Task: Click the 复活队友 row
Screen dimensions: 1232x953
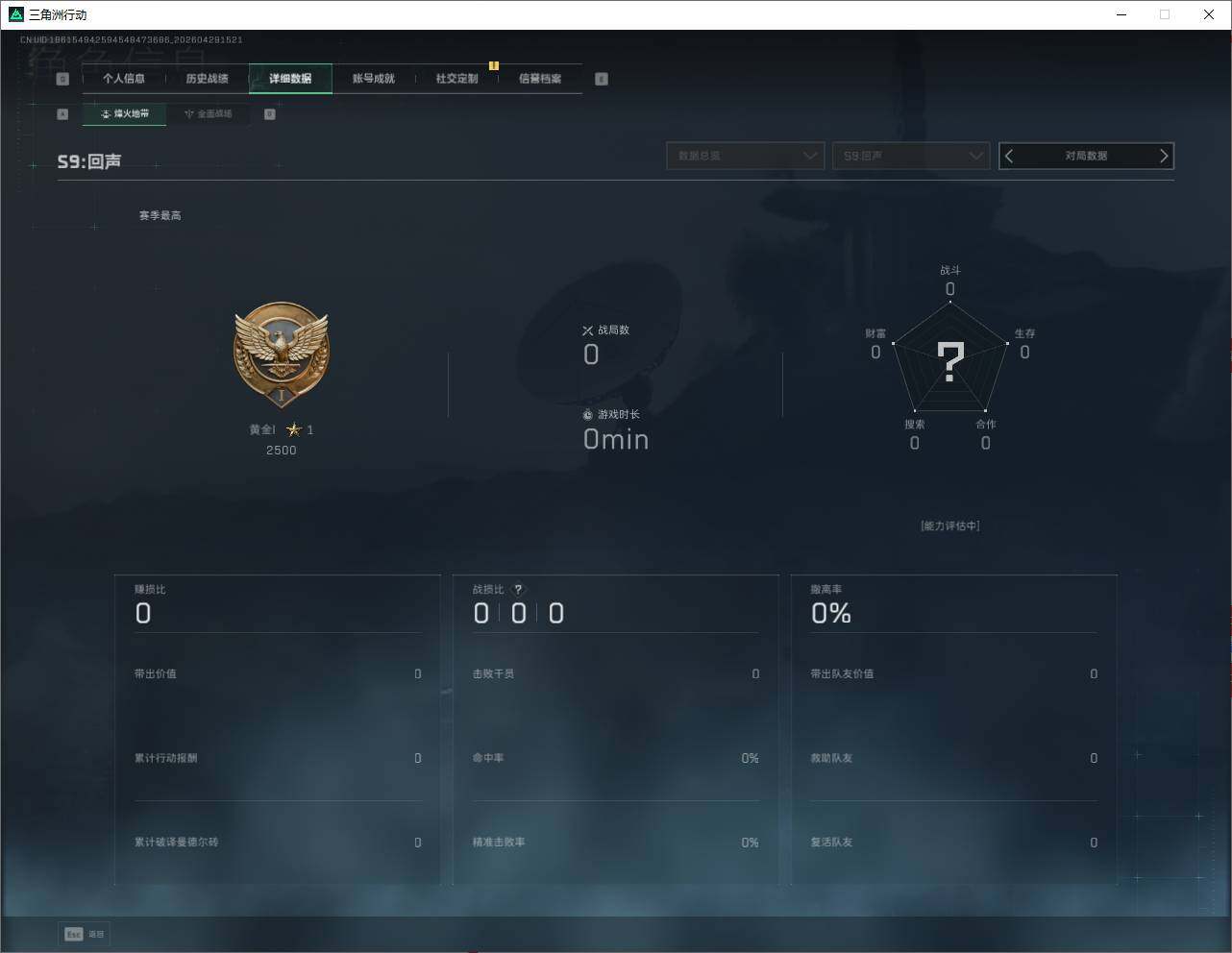Action: coord(954,843)
